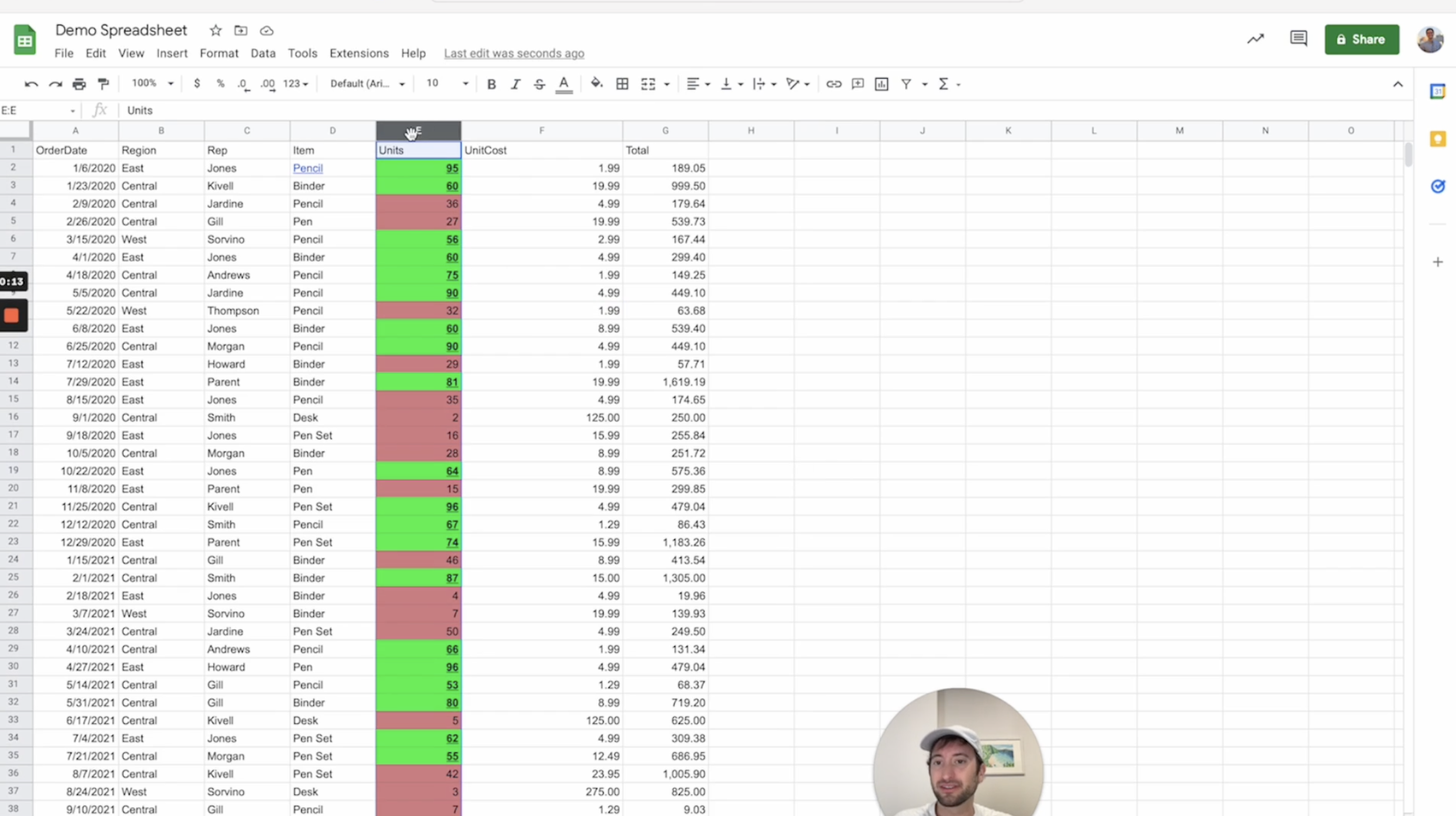
Task: Apply strikethrough to the selection
Action: [539, 83]
